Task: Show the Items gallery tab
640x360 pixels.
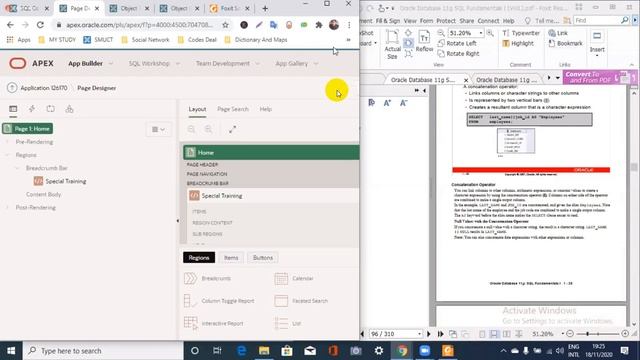Action: click(x=231, y=258)
